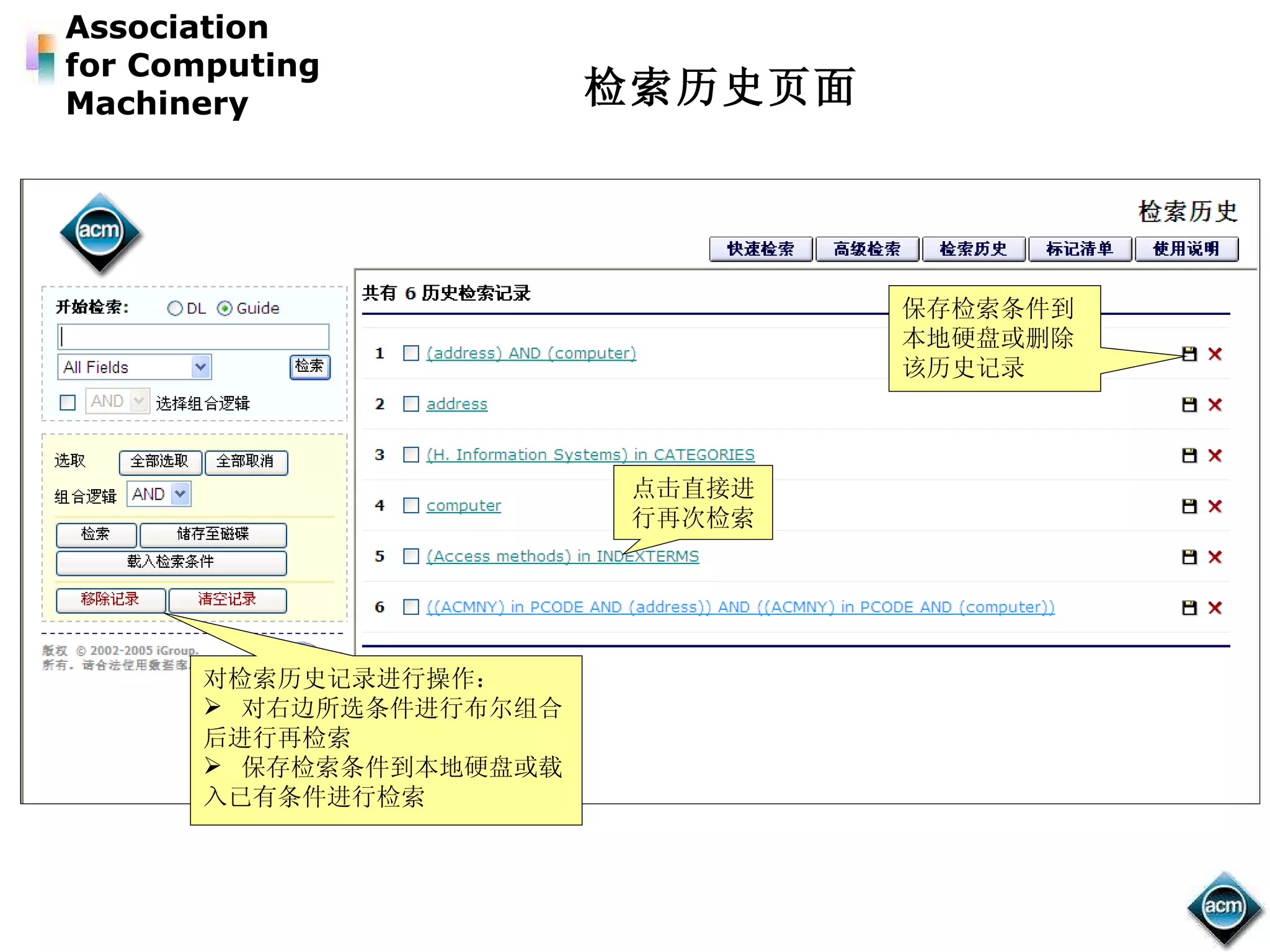This screenshot has height=952, width=1270.
Task: Click save icon for history record 2
Action: [1189, 405]
